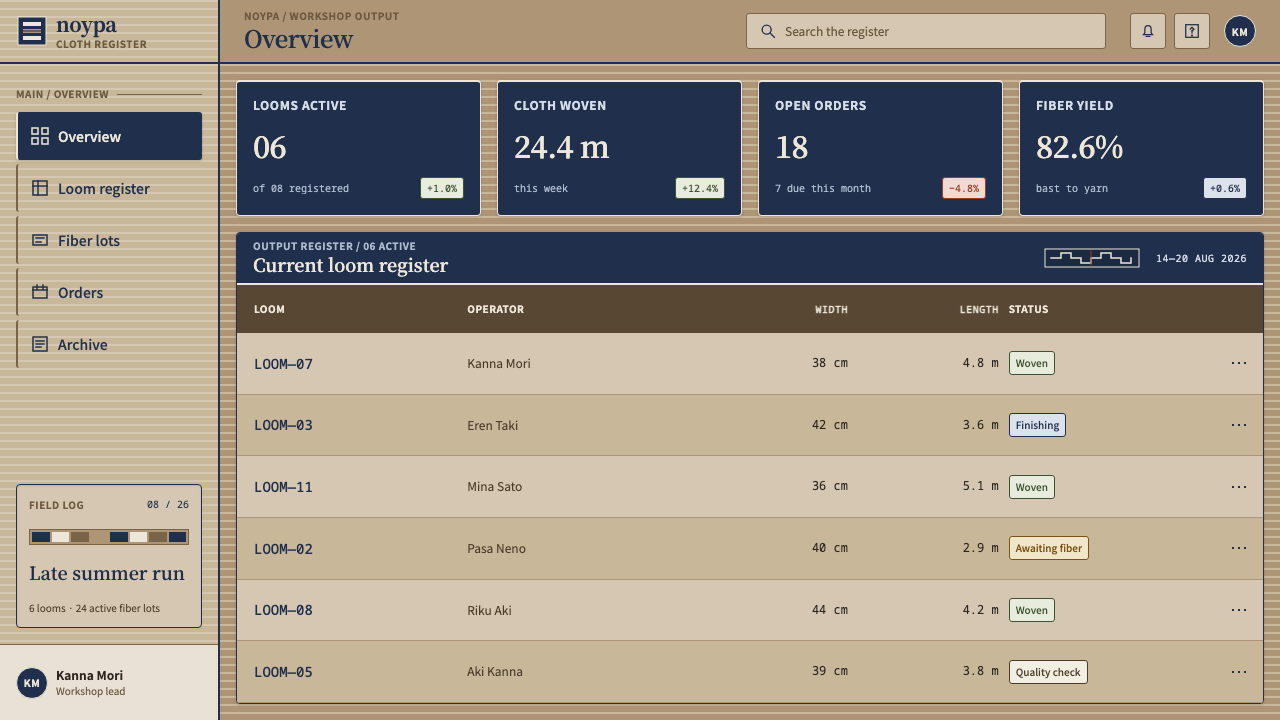The height and width of the screenshot is (720, 1280).
Task: Focus the Search the register field
Action: [926, 31]
